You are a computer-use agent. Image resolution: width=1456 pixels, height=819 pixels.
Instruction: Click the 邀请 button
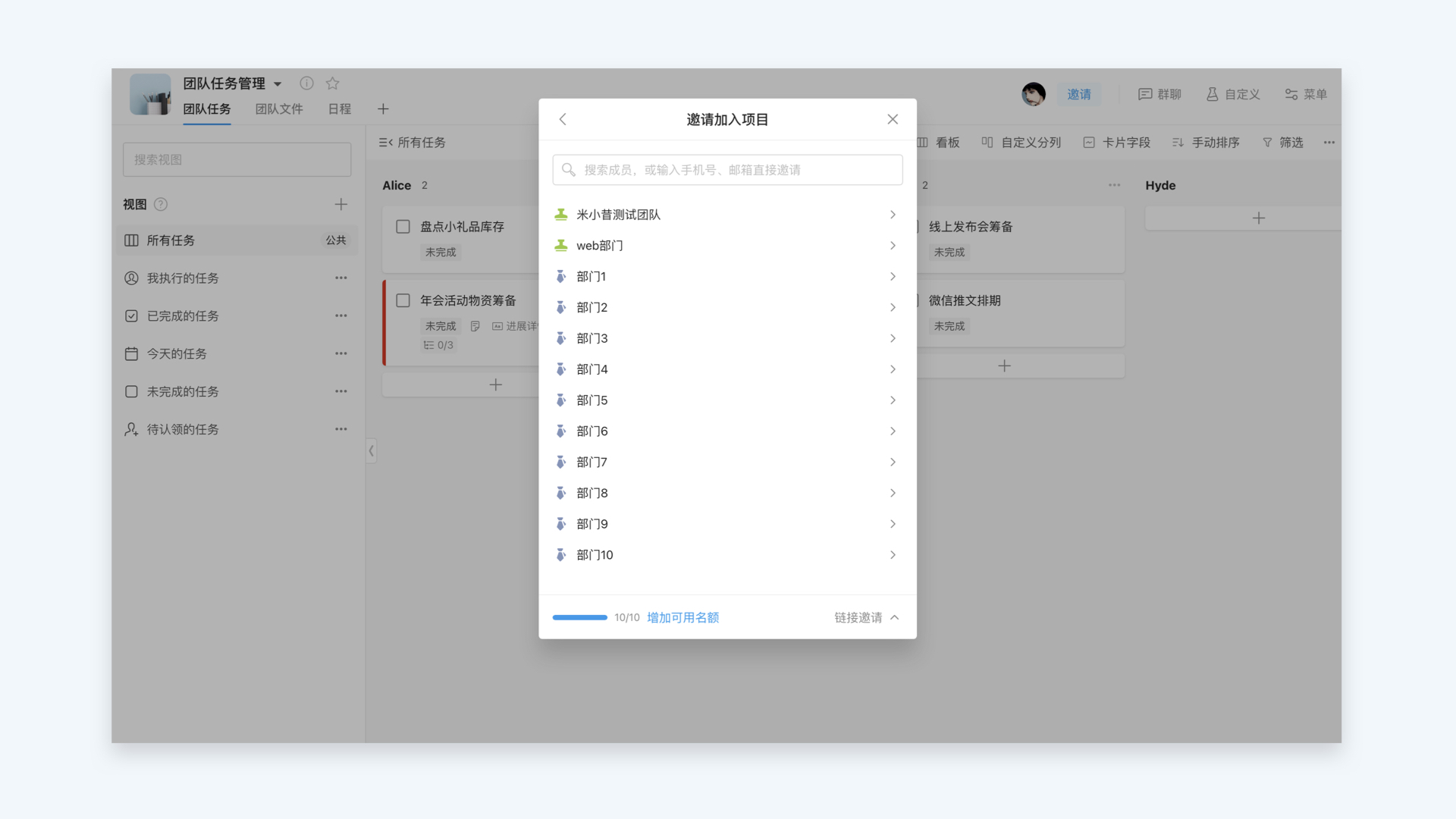(x=1079, y=94)
